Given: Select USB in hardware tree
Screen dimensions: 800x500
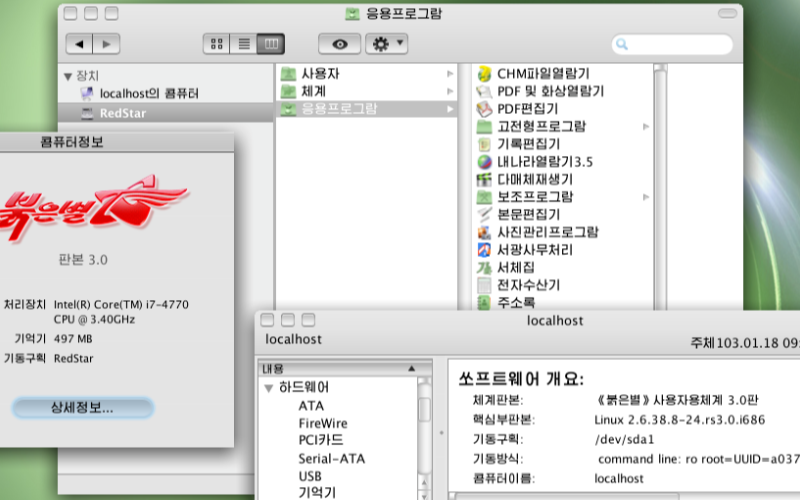Looking at the screenshot, I should [x=310, y=476].
